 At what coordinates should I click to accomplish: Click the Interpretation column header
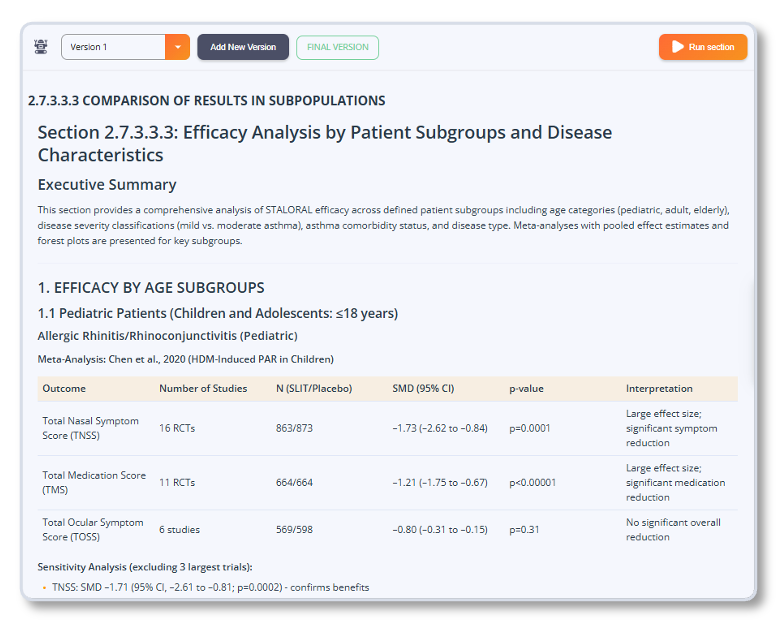click(x=659, y=389)
